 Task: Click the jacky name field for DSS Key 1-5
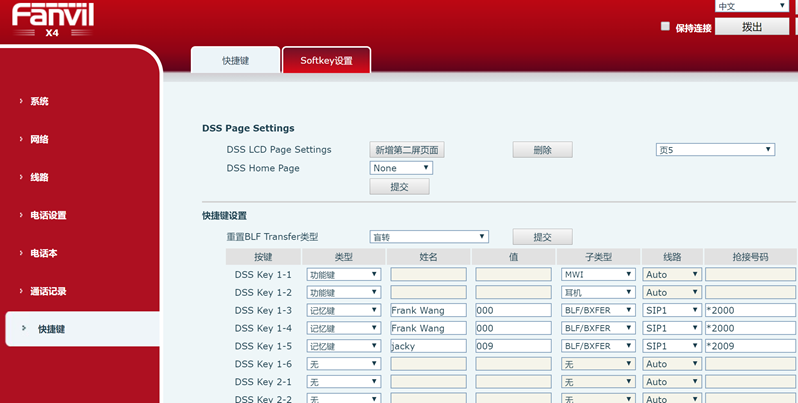(x=429, y=346)
